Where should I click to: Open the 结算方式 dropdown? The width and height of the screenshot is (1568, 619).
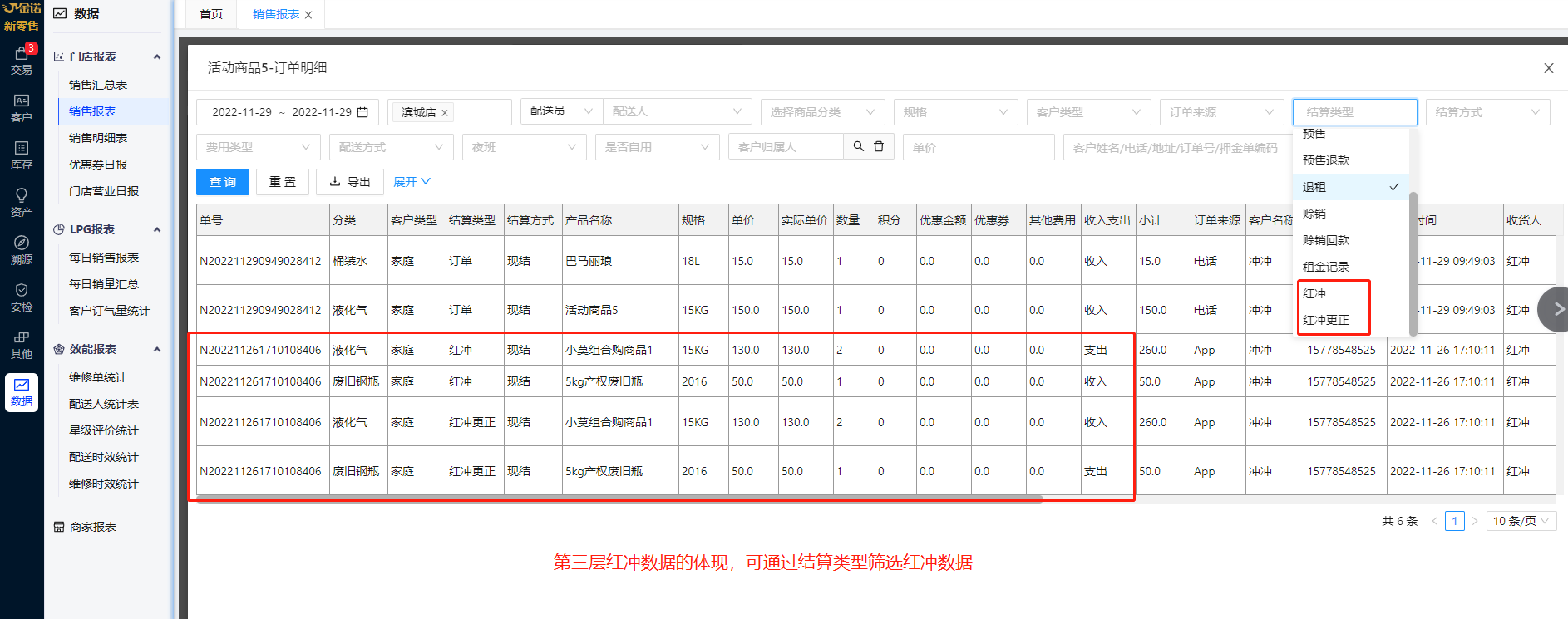tap(1487, 112)
